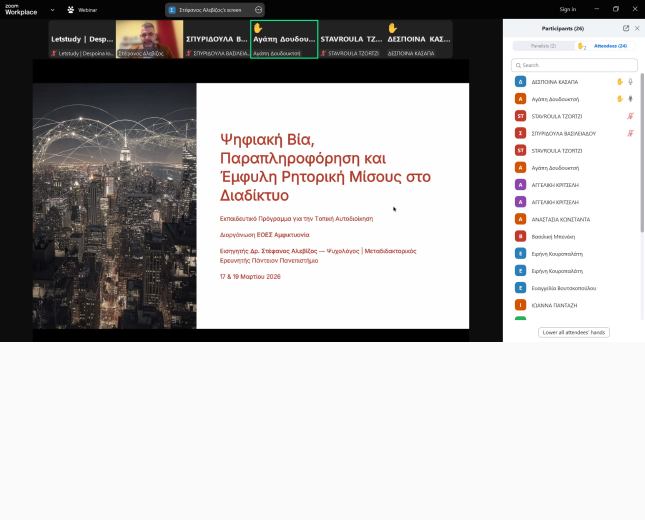Select the Letstudy | Despoina video tile
The image size is (645, 520).
(x=82, y=39)
